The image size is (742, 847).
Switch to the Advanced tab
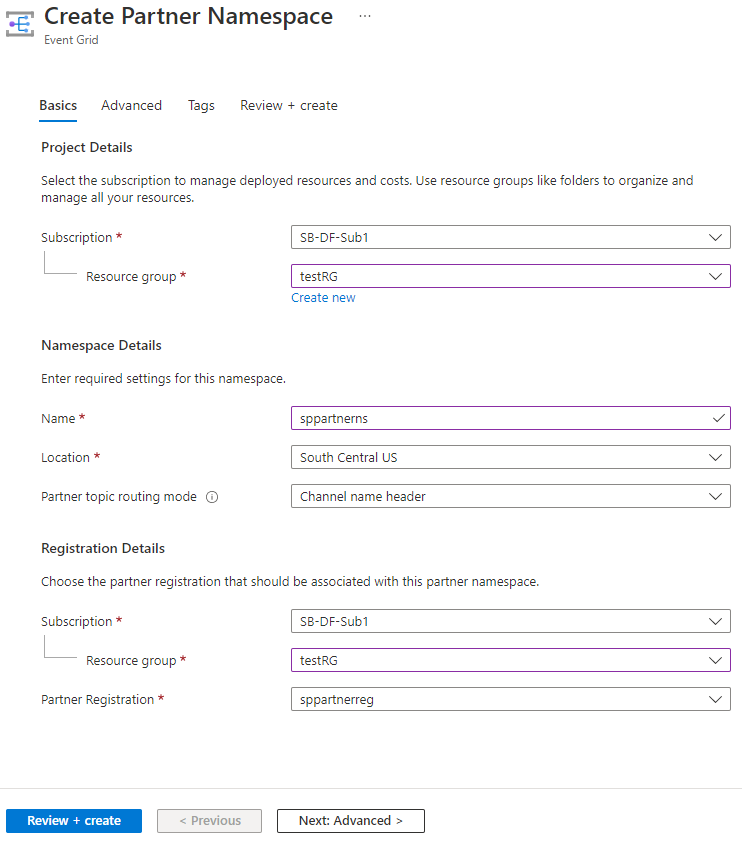[x=131, y=105]
